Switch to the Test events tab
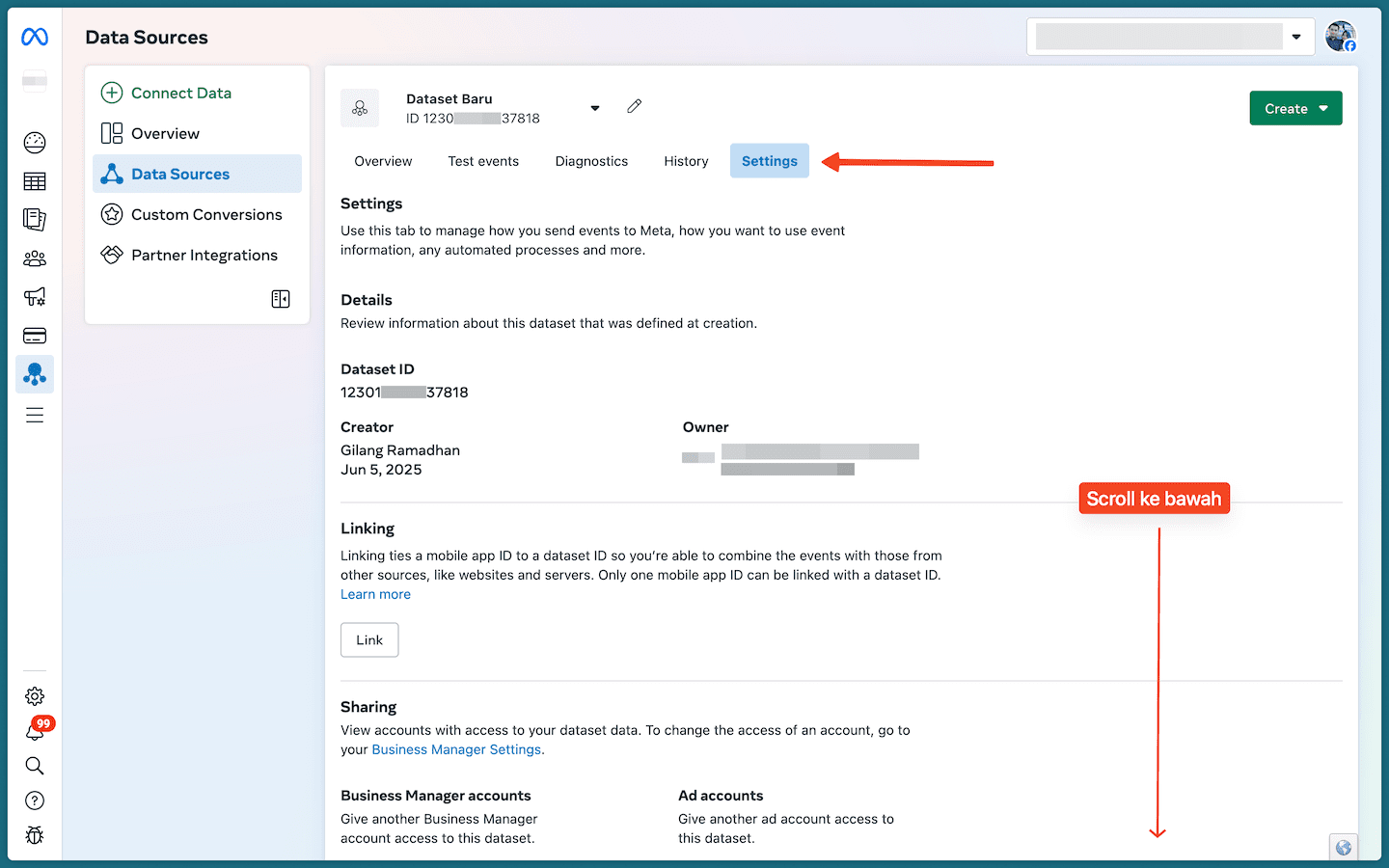Screen dimensions: 1389x868 tap(483, 161)
